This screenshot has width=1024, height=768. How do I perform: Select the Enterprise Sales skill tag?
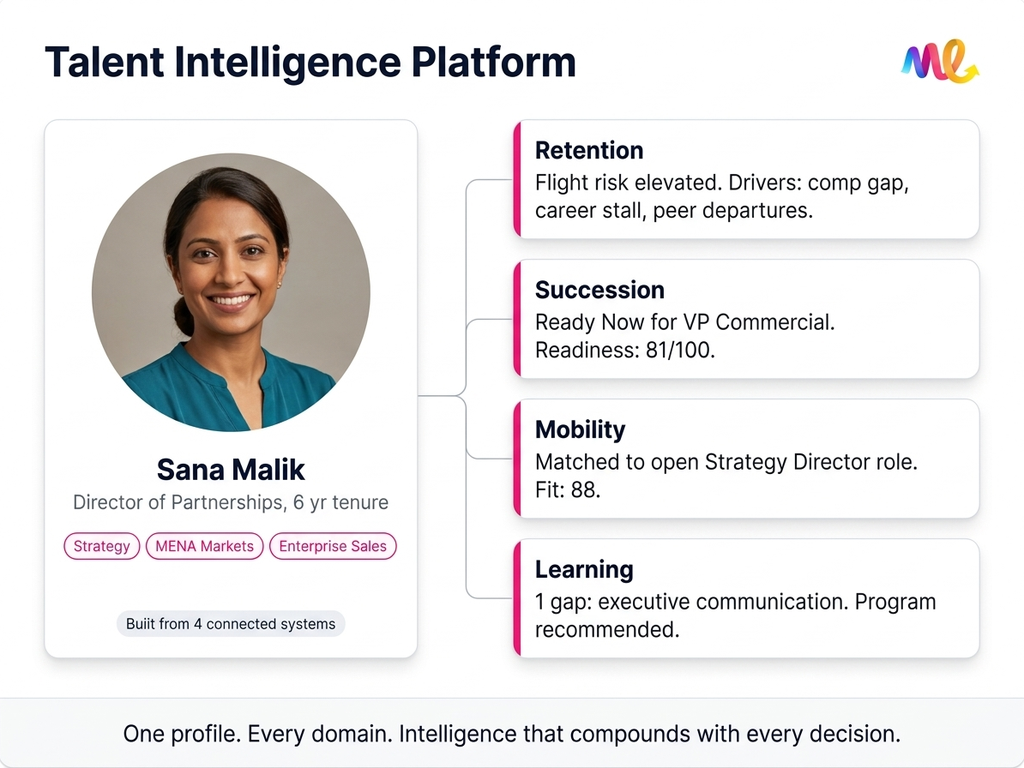(333, 546)
